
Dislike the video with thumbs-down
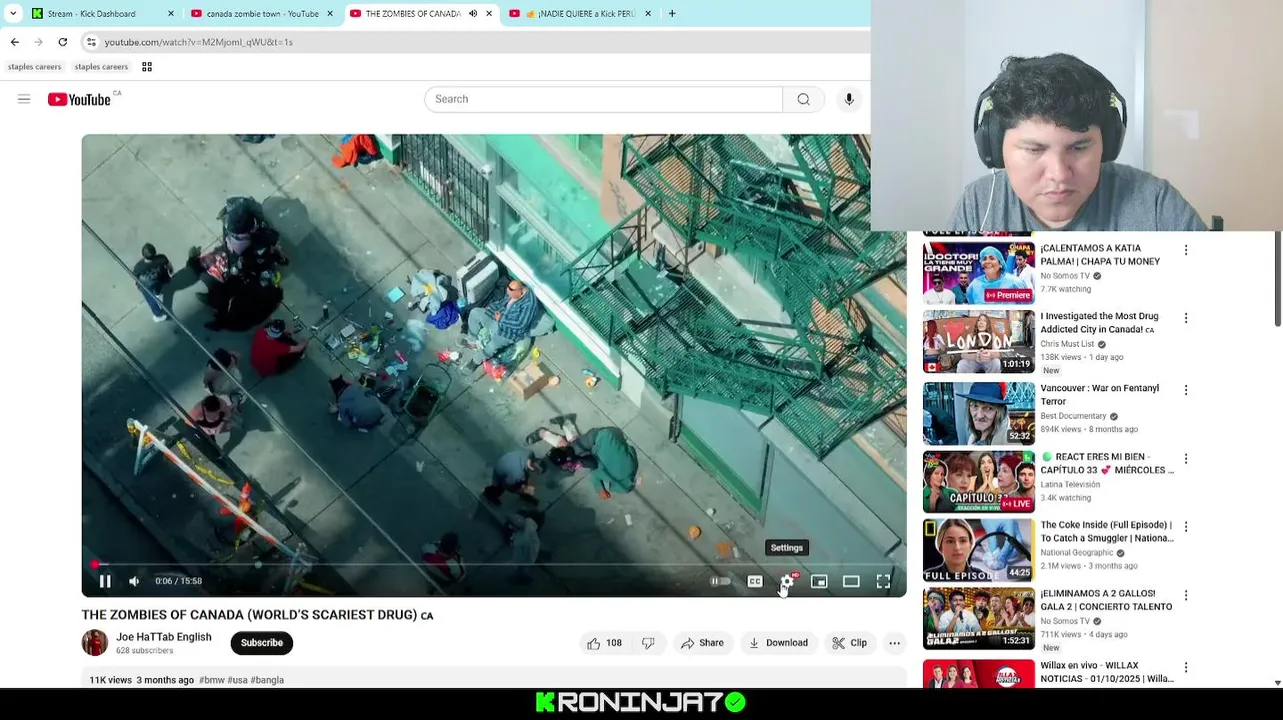pos(648,643)
